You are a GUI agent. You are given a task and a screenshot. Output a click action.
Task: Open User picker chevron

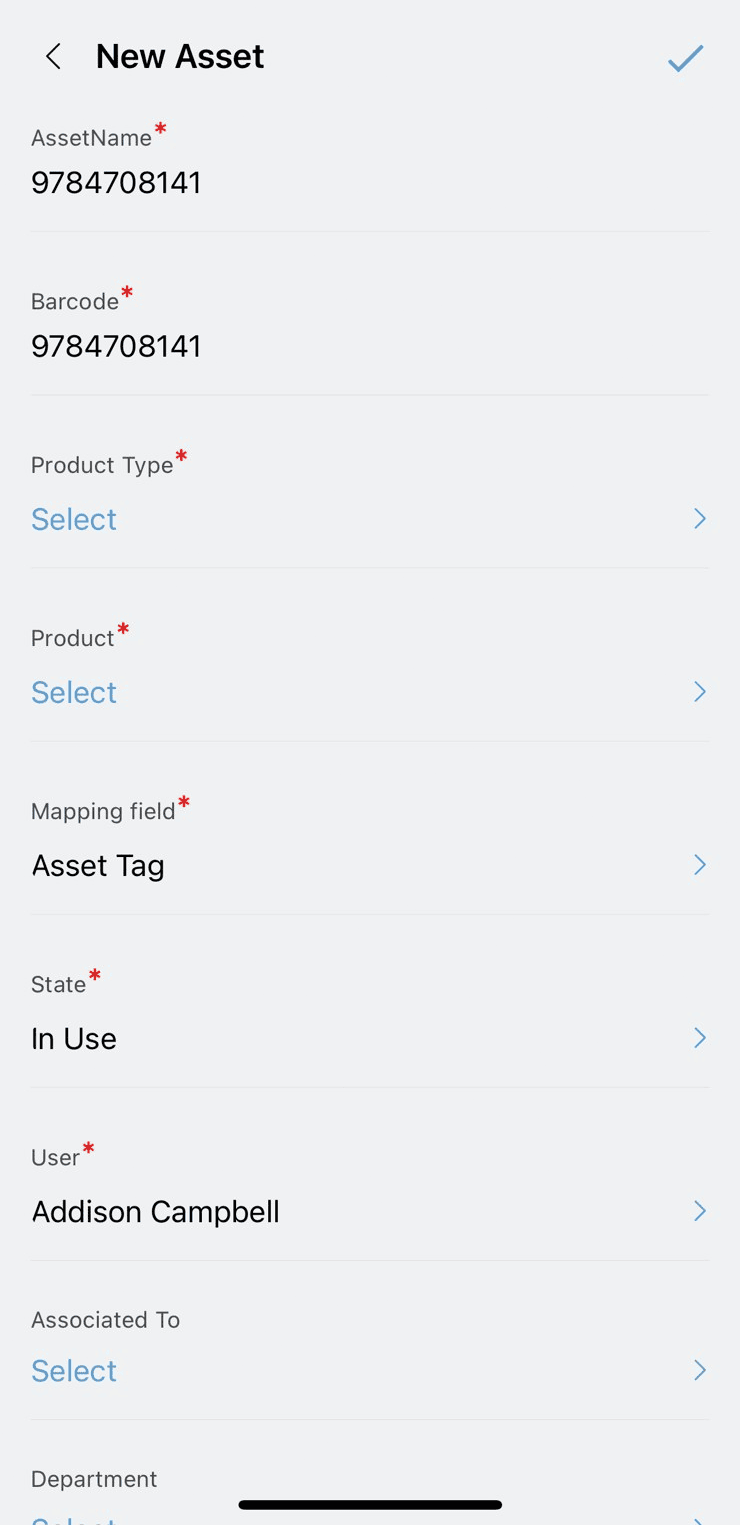tap(700, 1210)
